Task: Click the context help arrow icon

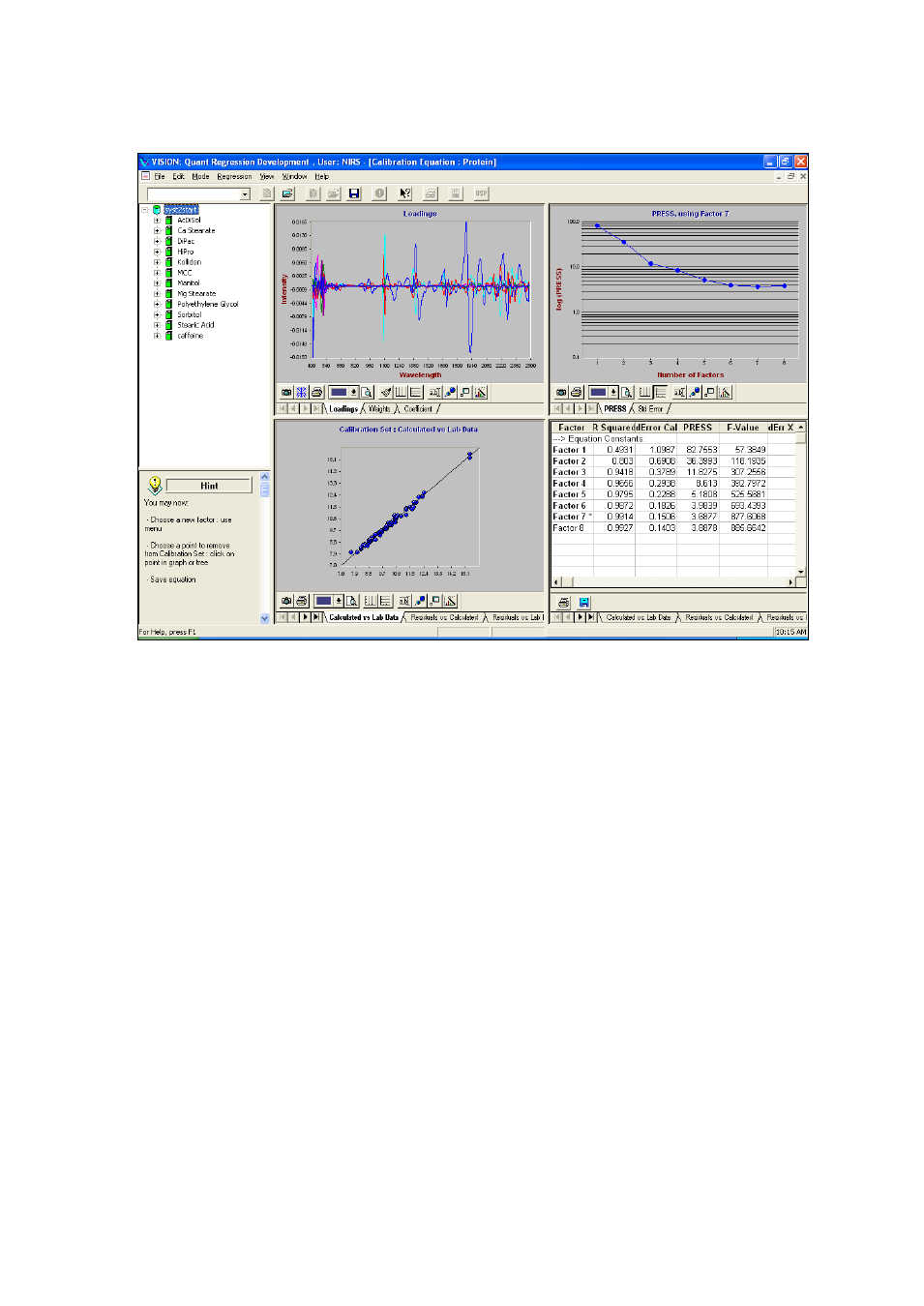Action: [x=405, y=193]
